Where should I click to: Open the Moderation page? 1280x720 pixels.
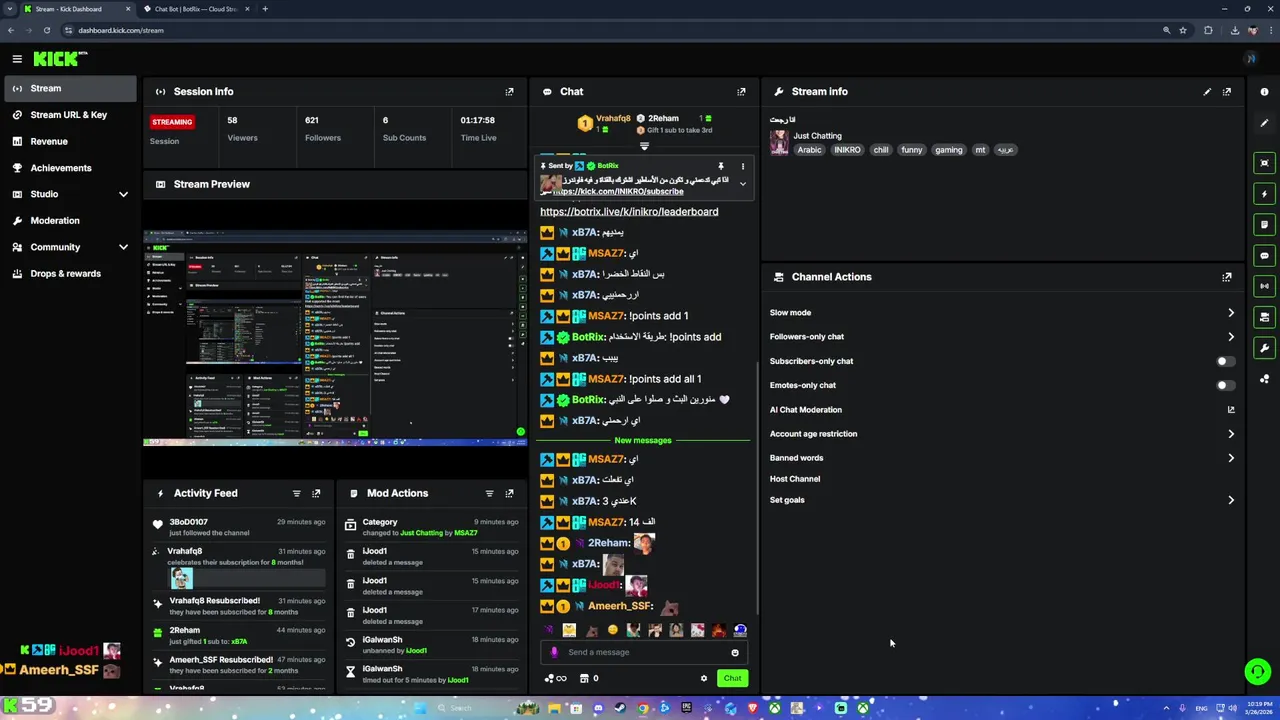70,220
